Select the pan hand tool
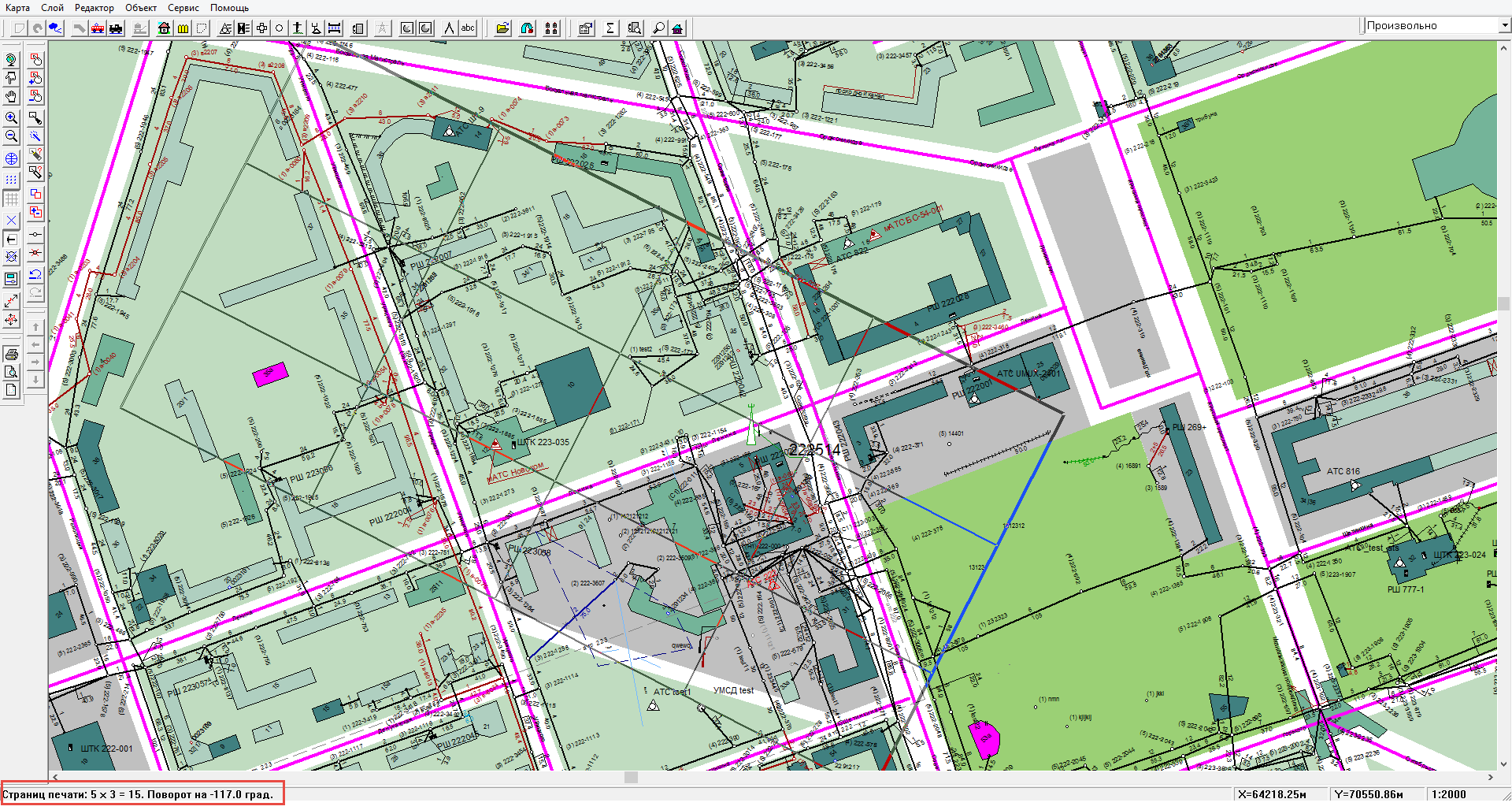 pos(11,97)
